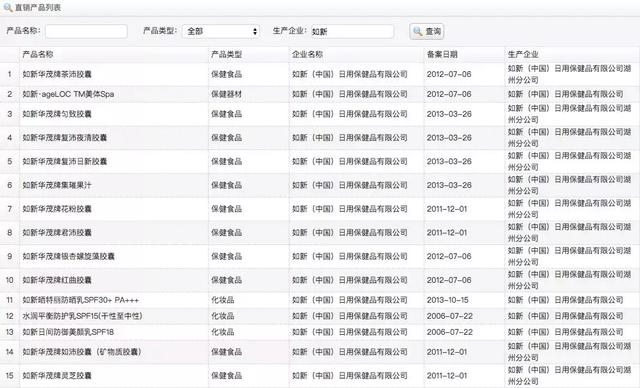The image size is (640, 388).
Task: Select product 如新华茂牌如沛胶囊（矿物质胶囊）
Action: [x=82, y=352]
